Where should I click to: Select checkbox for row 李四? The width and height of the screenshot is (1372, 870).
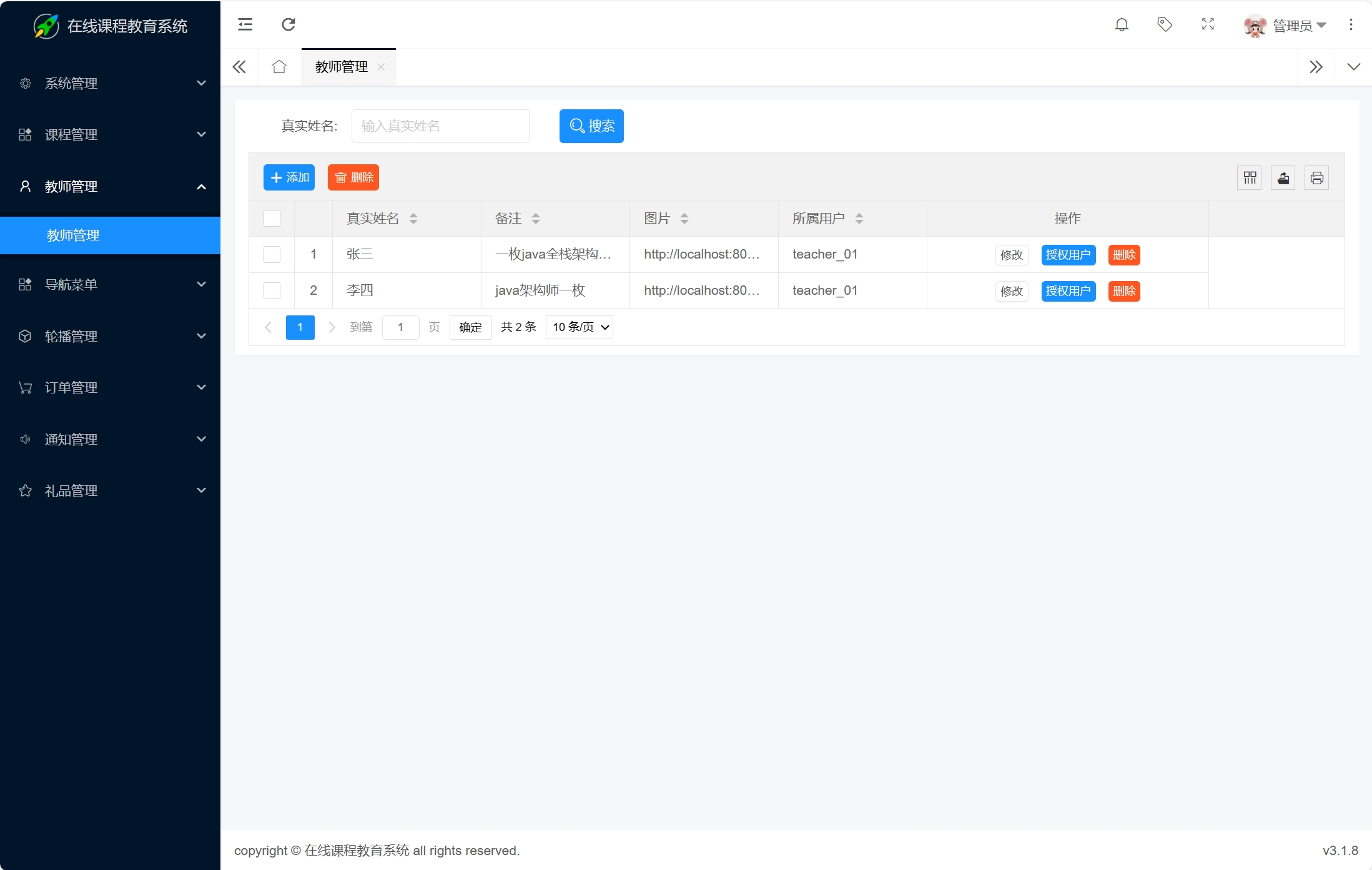coord(272,291)
